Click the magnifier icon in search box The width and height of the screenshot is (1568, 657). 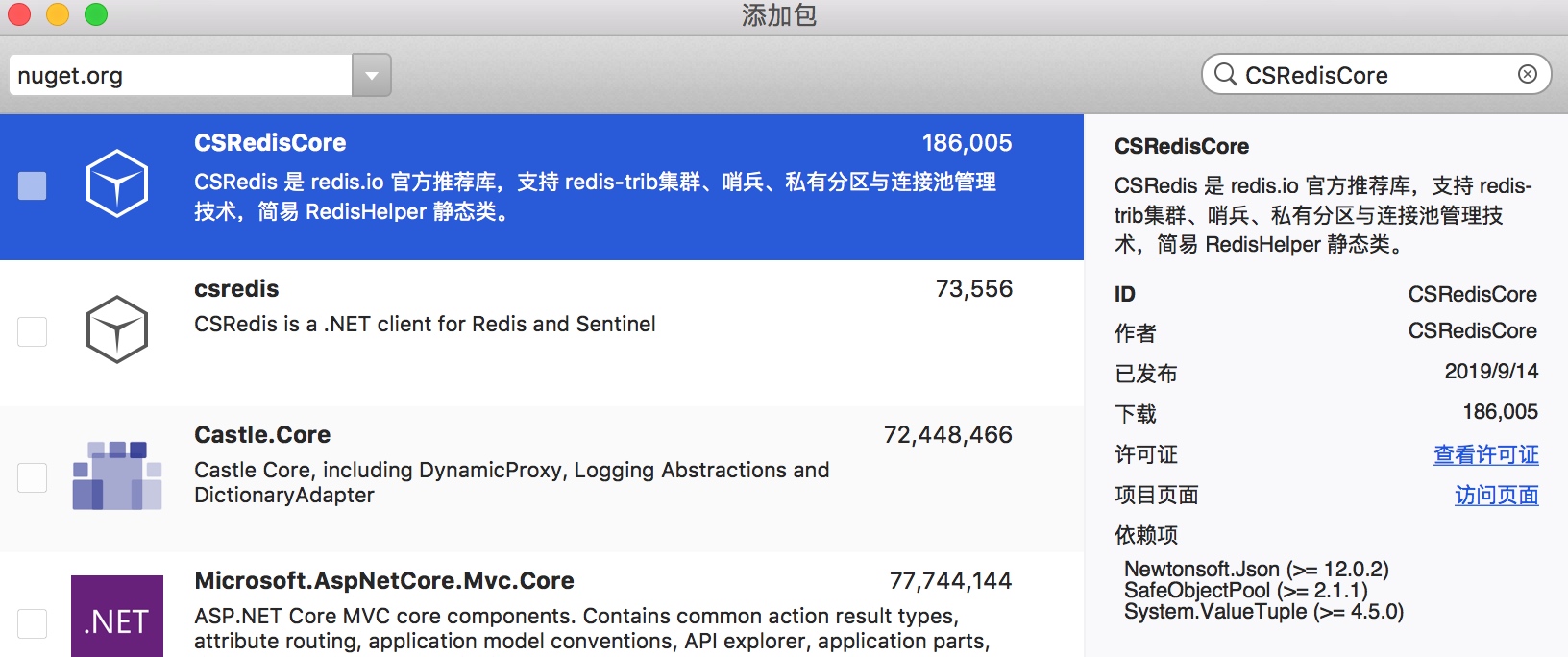coord(1225,74)
